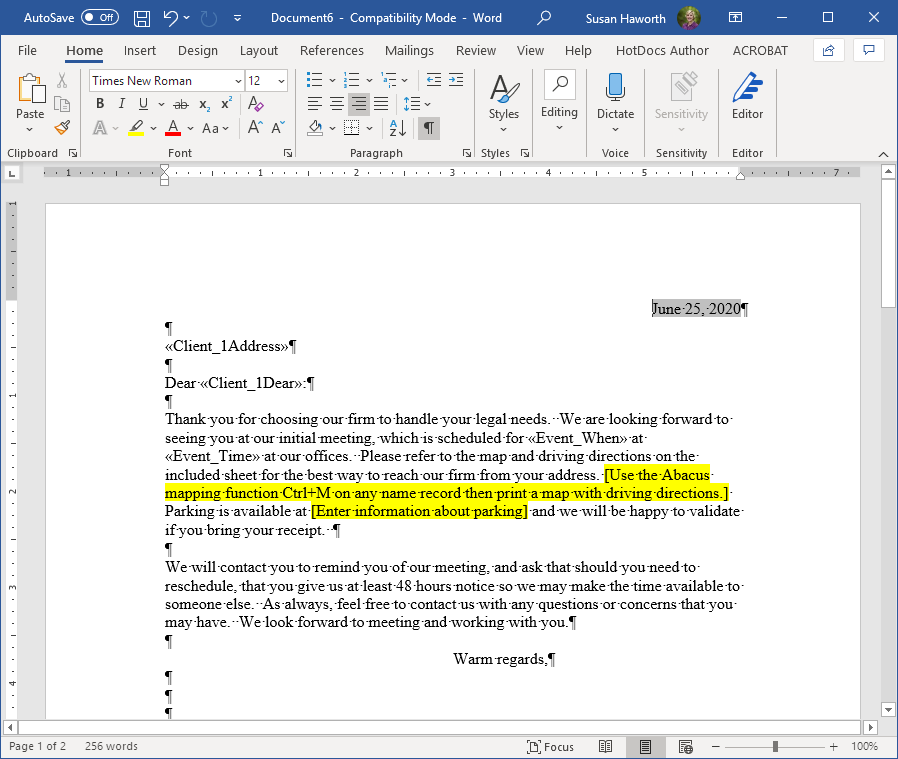Image resolution: width=898 pixels, height=759 pixels.
Task: Click the word count in the status bar
Action: [x=110, y=746]
